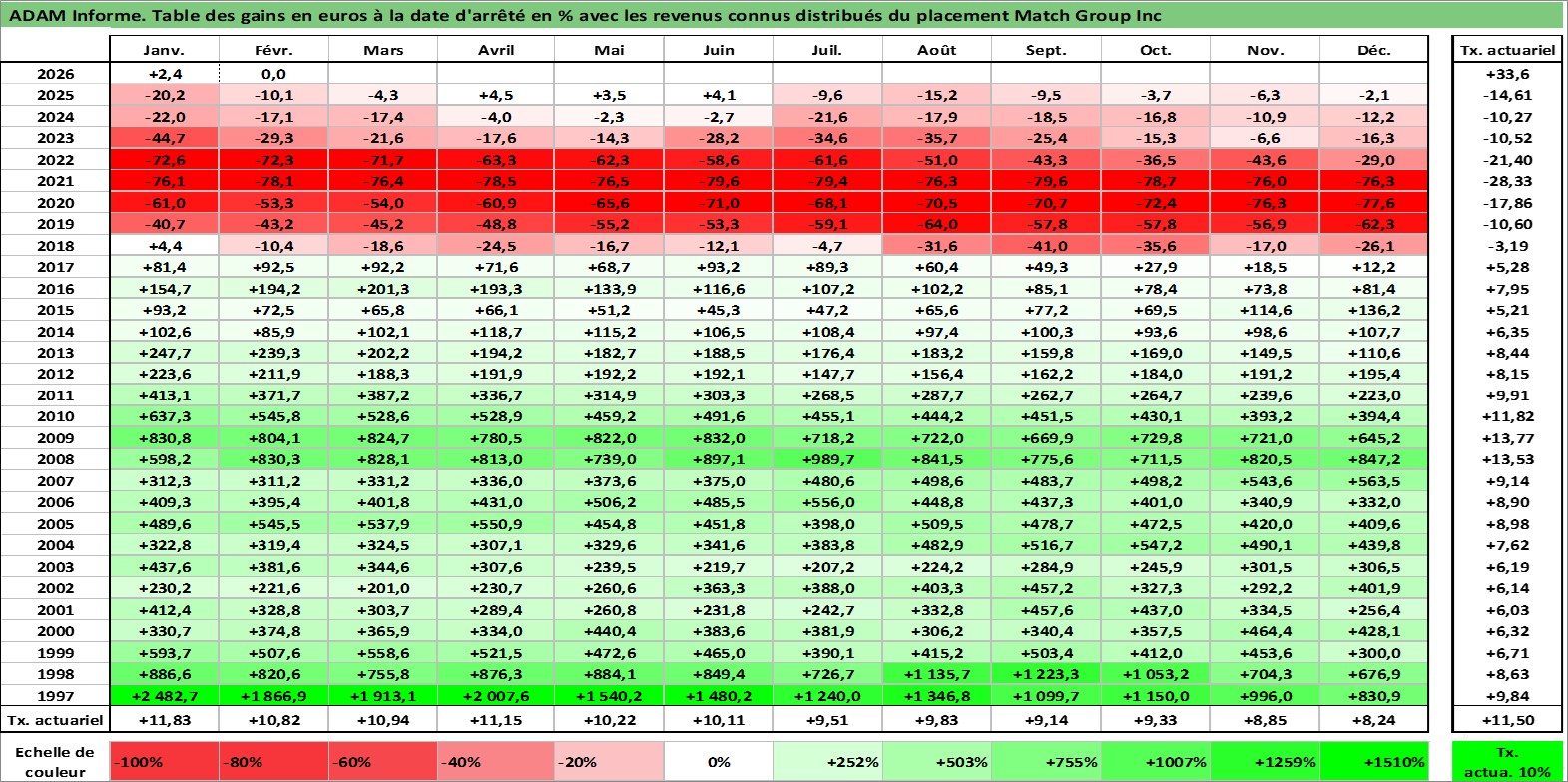Click the 2025 Janv. value '-20,2'
Image resolution: width=1568 pixels, height=782 pixels.
[x=164, y=95]
